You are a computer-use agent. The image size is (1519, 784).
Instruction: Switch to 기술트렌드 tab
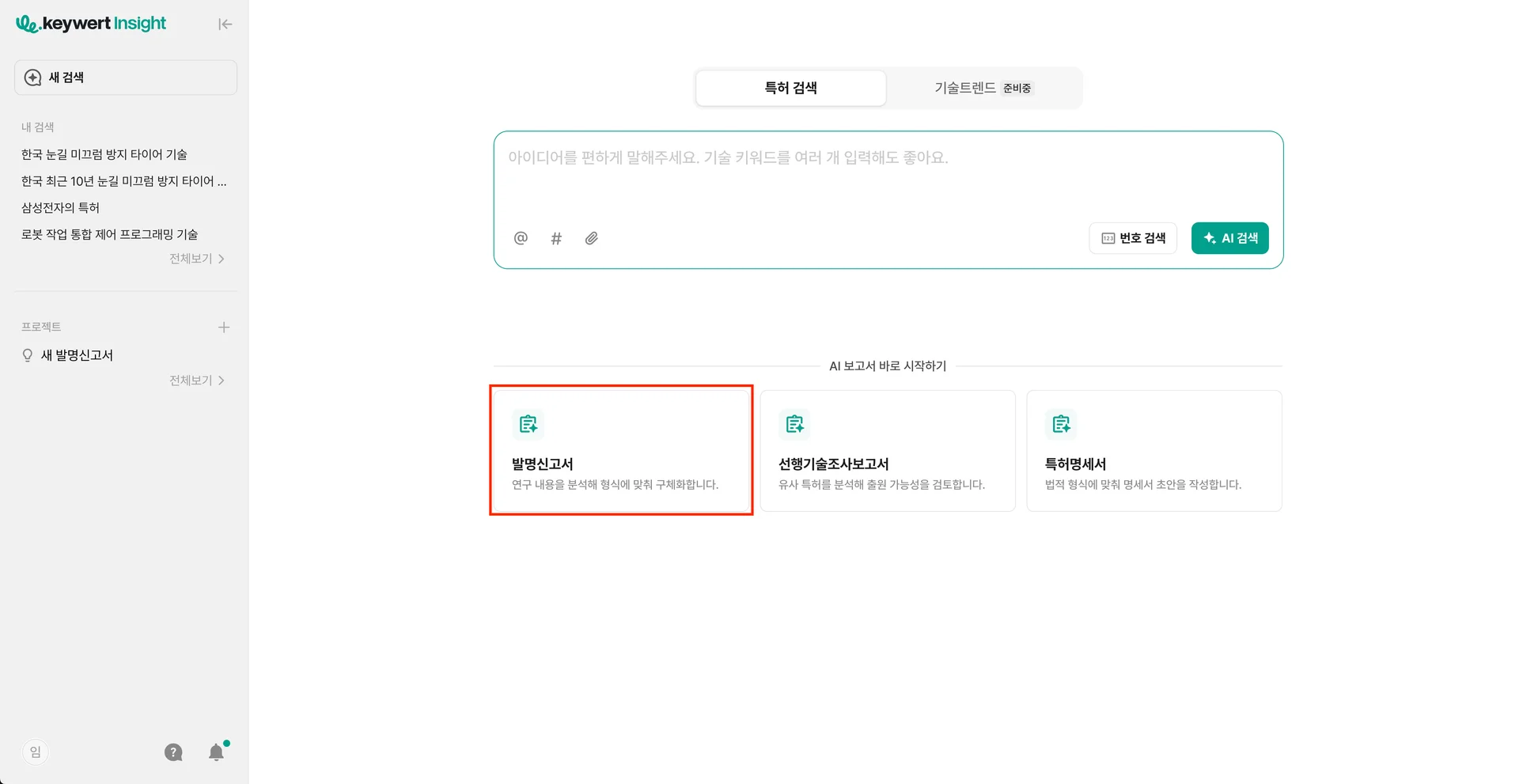(x=983, y=88)
